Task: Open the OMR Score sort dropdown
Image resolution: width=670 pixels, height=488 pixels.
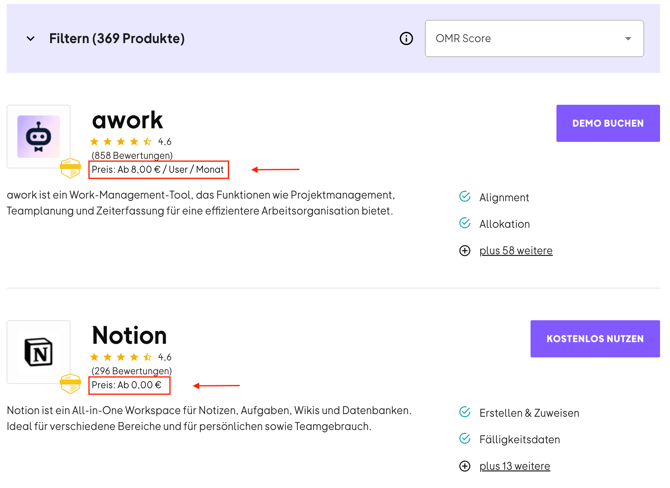Action: tap(534, 39)
